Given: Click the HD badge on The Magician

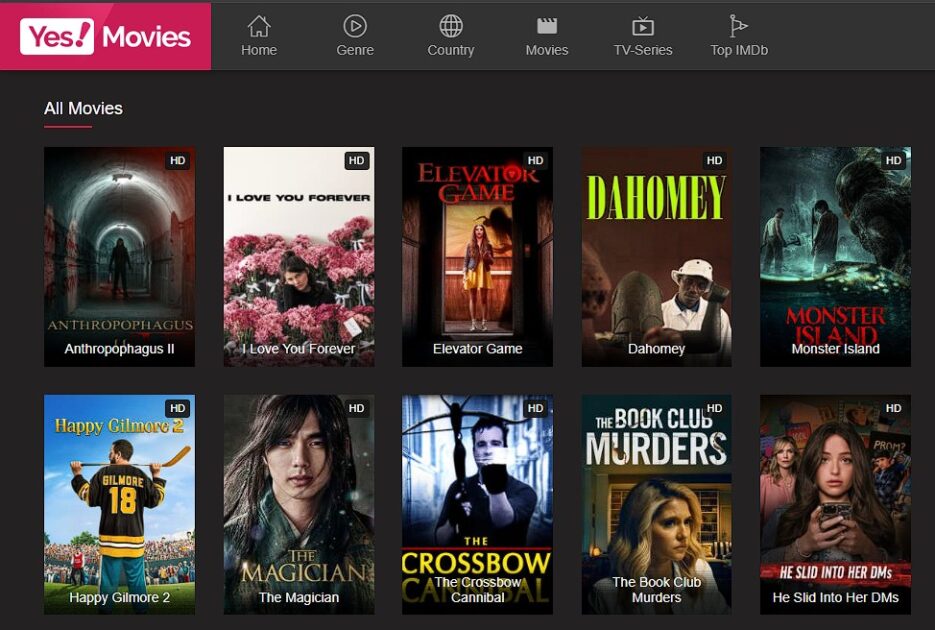Looking at the screenshot, I should 357,408.
